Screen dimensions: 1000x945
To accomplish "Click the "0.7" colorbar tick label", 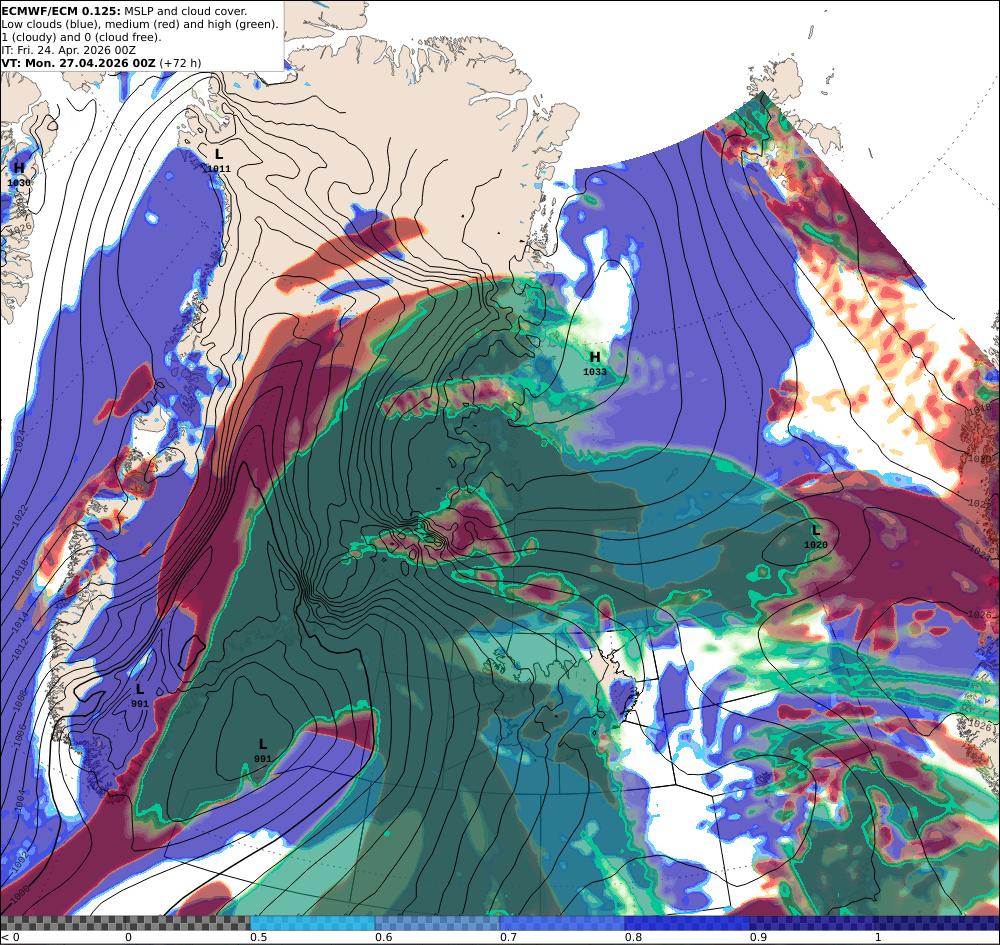I will point(508,937).
